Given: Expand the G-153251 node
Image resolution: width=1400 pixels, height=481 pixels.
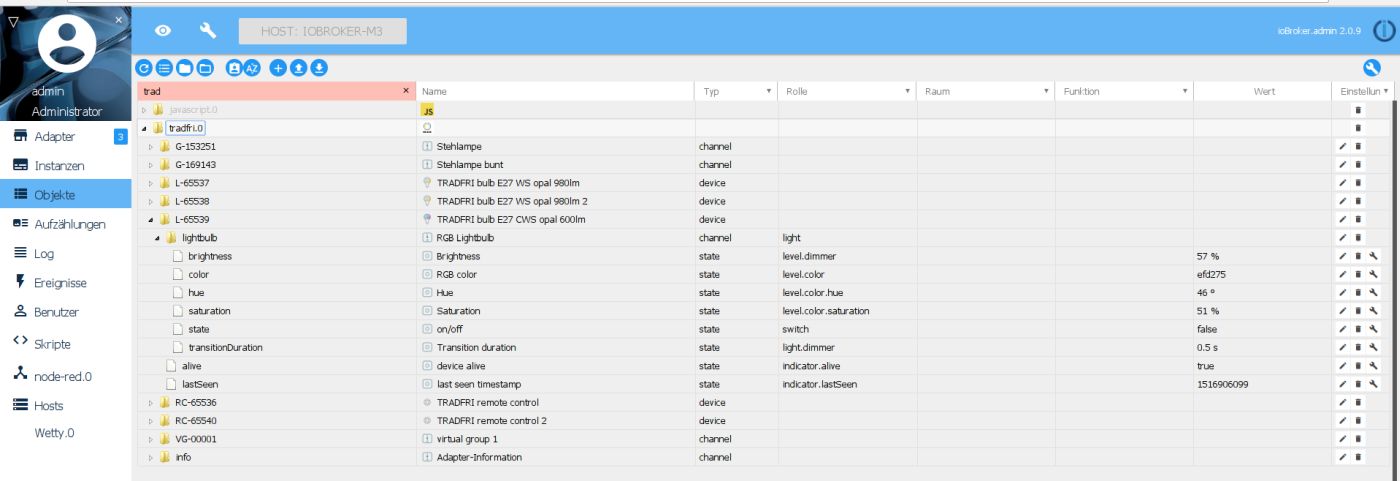Looking at the screenshot, I should 152,147.
